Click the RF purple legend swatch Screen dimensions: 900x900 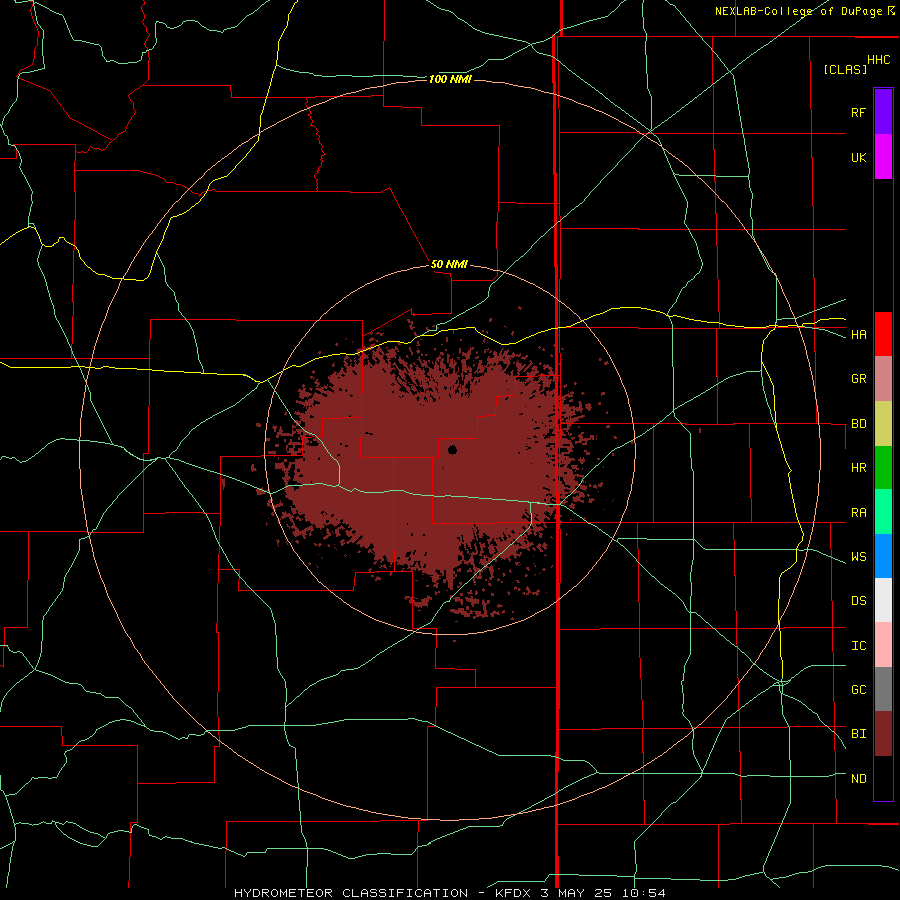pyautogui.click(x=883, y=112)
